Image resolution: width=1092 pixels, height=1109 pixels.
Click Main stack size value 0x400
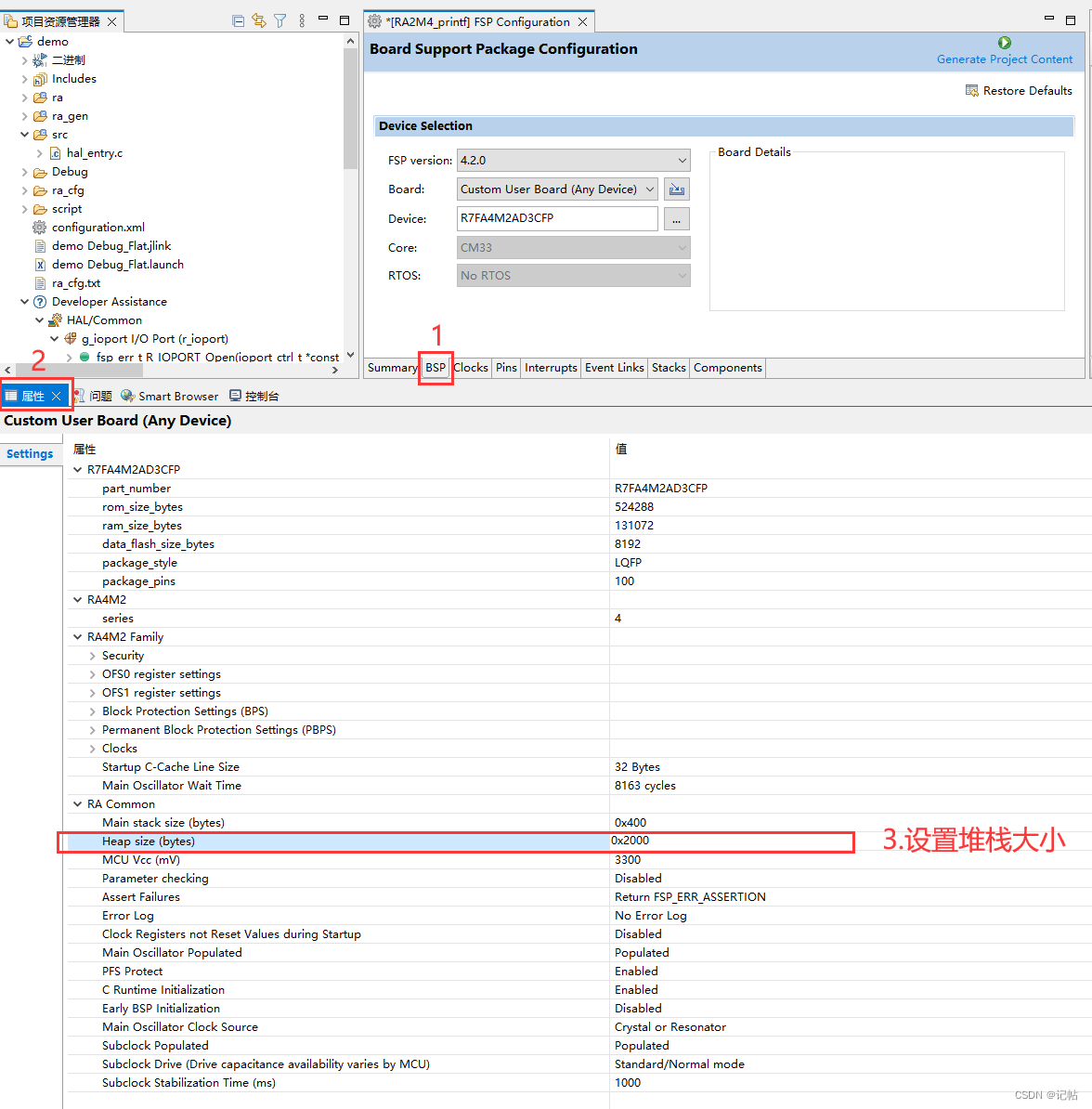[x=630, y=823]
